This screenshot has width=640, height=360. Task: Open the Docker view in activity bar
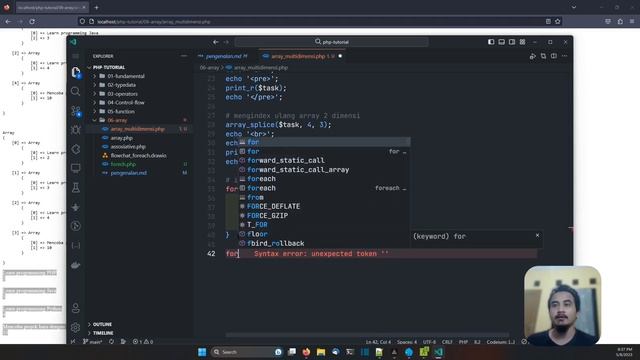[x=76, y=265]
